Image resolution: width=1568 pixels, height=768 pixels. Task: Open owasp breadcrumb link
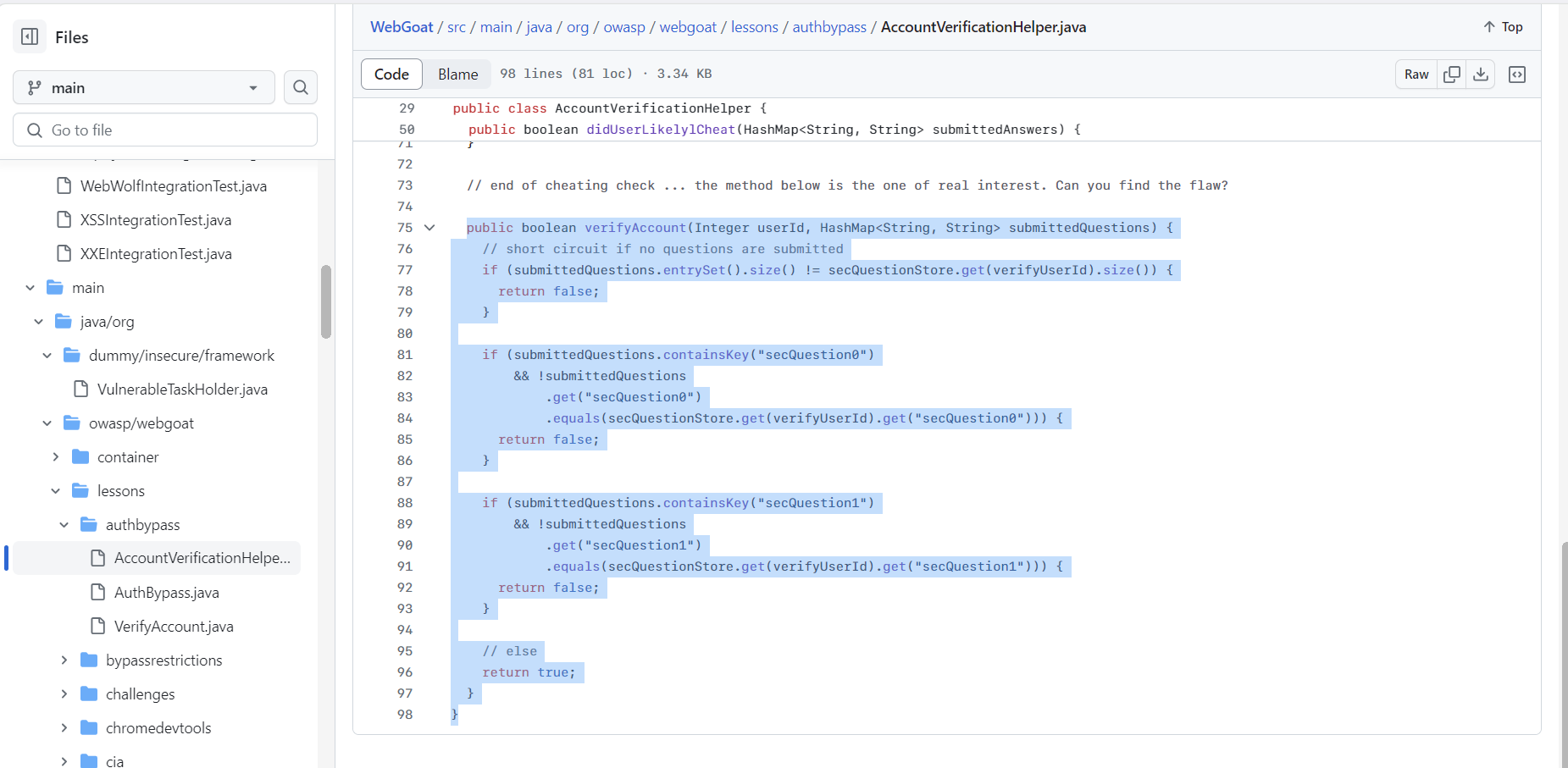(x=624, y=27)
